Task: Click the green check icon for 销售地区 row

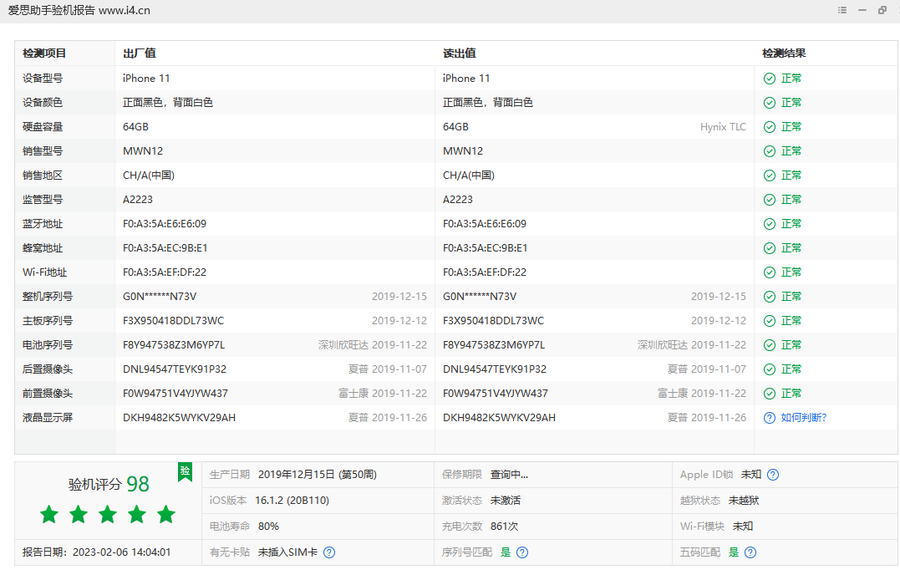Action: [x=770, y=176]
